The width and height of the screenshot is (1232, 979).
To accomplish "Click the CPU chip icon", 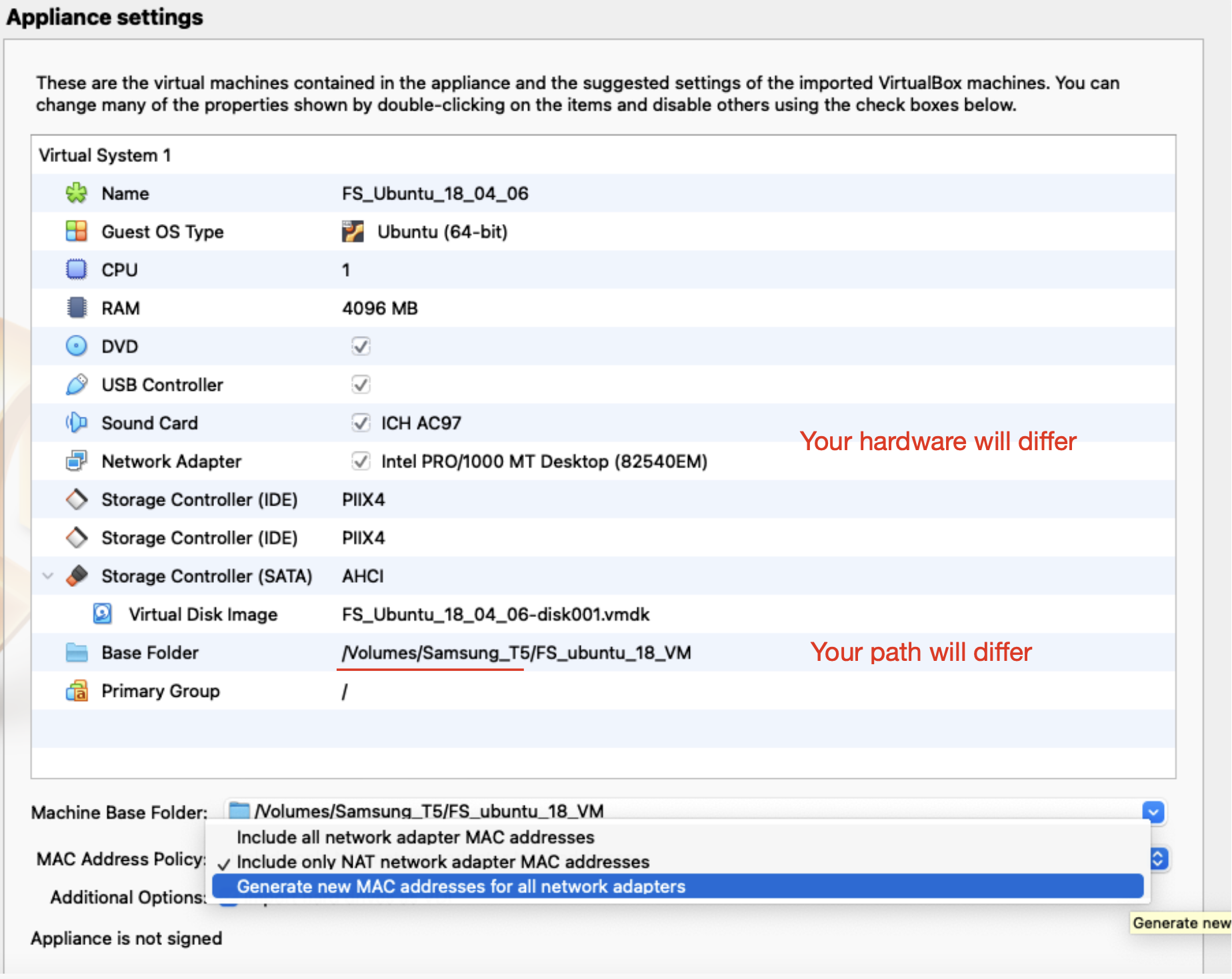I will (x=77, y=269).
